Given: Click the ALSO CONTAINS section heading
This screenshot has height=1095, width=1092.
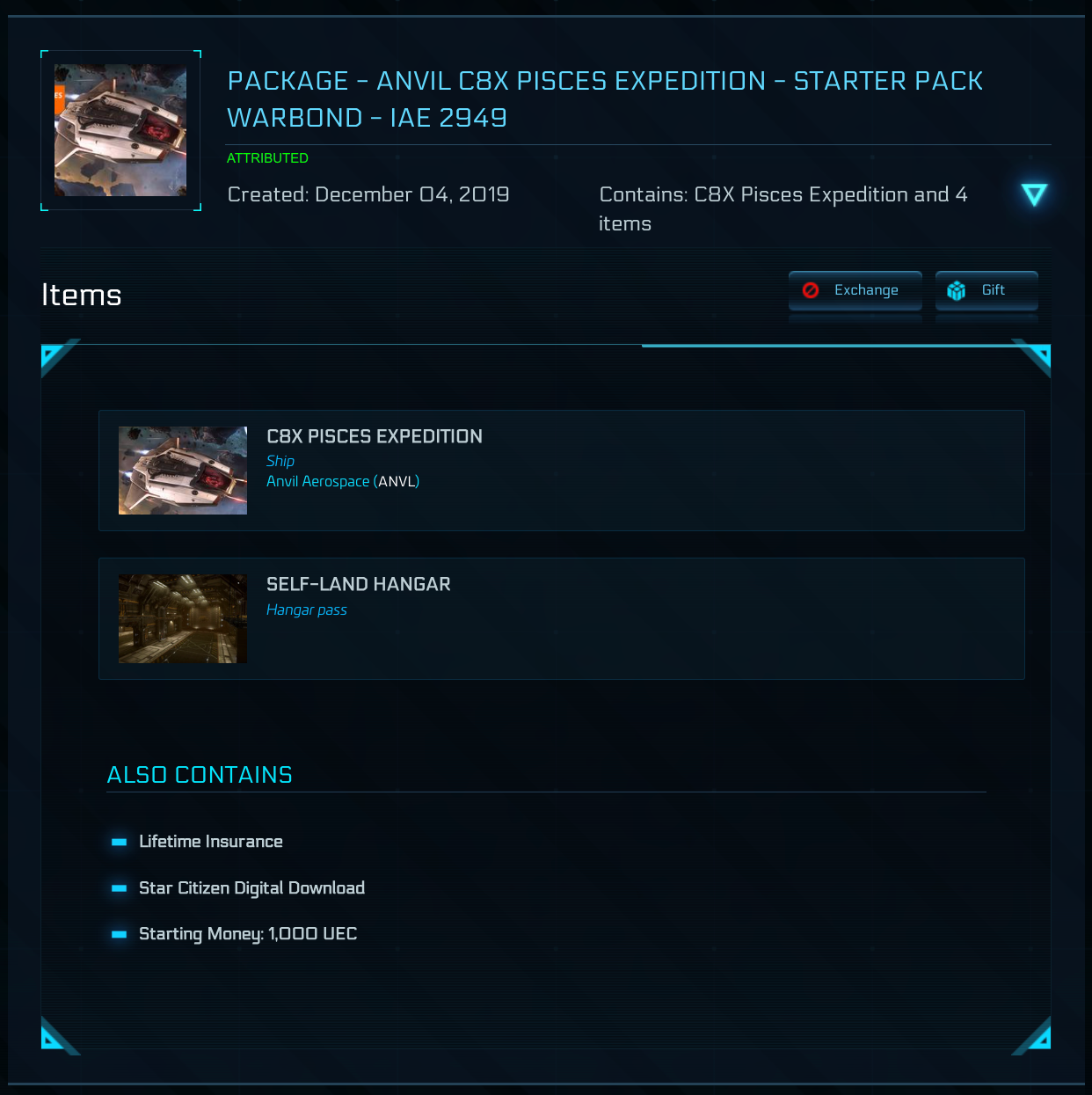Looking at the screenshot, I should (x=200, y=775).
